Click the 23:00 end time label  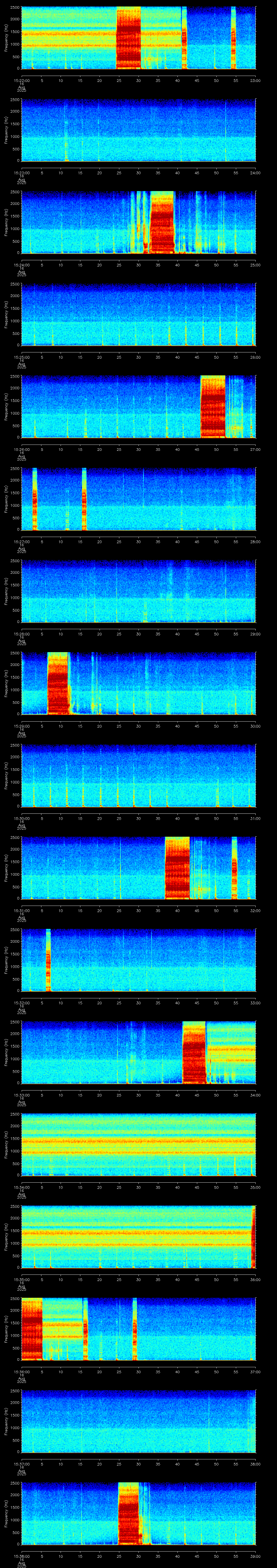(255, 80)
